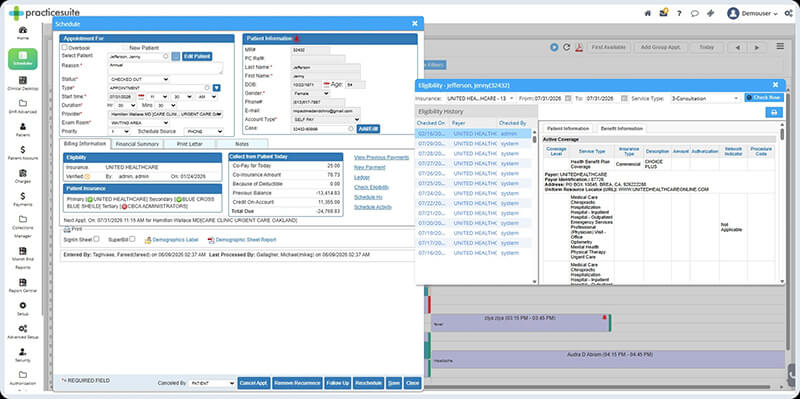Open the Patient module in the sidebar
The image size is (800, 399).
pyautogui.click(x=22, y=130)
